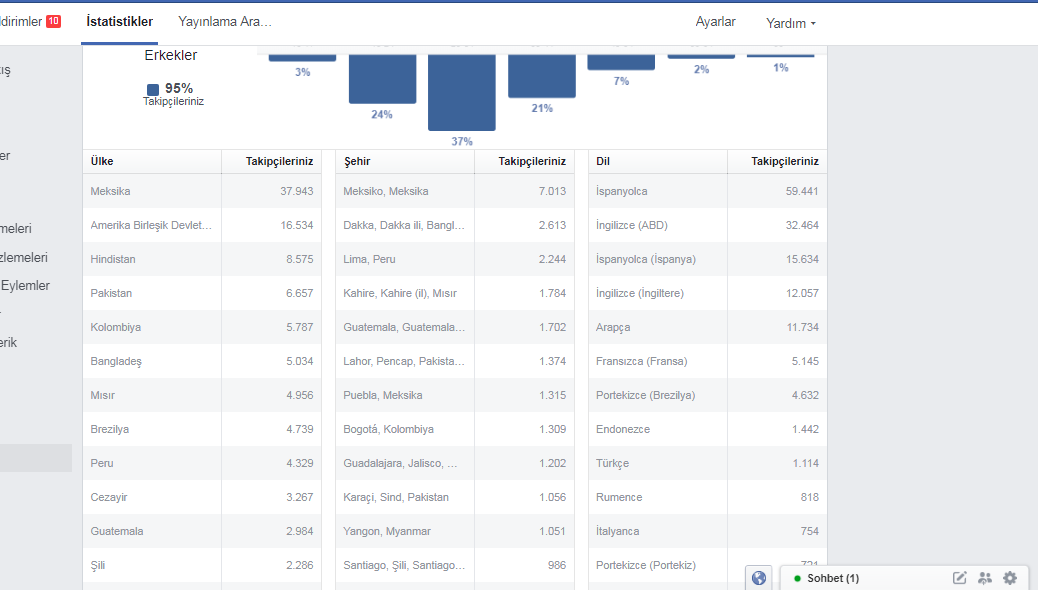The image size is (1038, 590).
Task: Click the Meksiko, Meksika city row
Action: coord(455,191)
